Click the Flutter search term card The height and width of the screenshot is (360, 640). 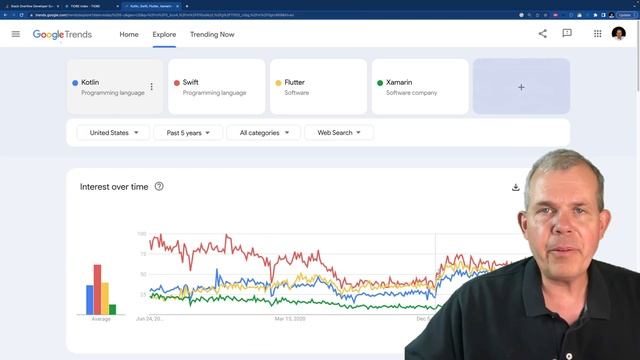tap(318, 87)
